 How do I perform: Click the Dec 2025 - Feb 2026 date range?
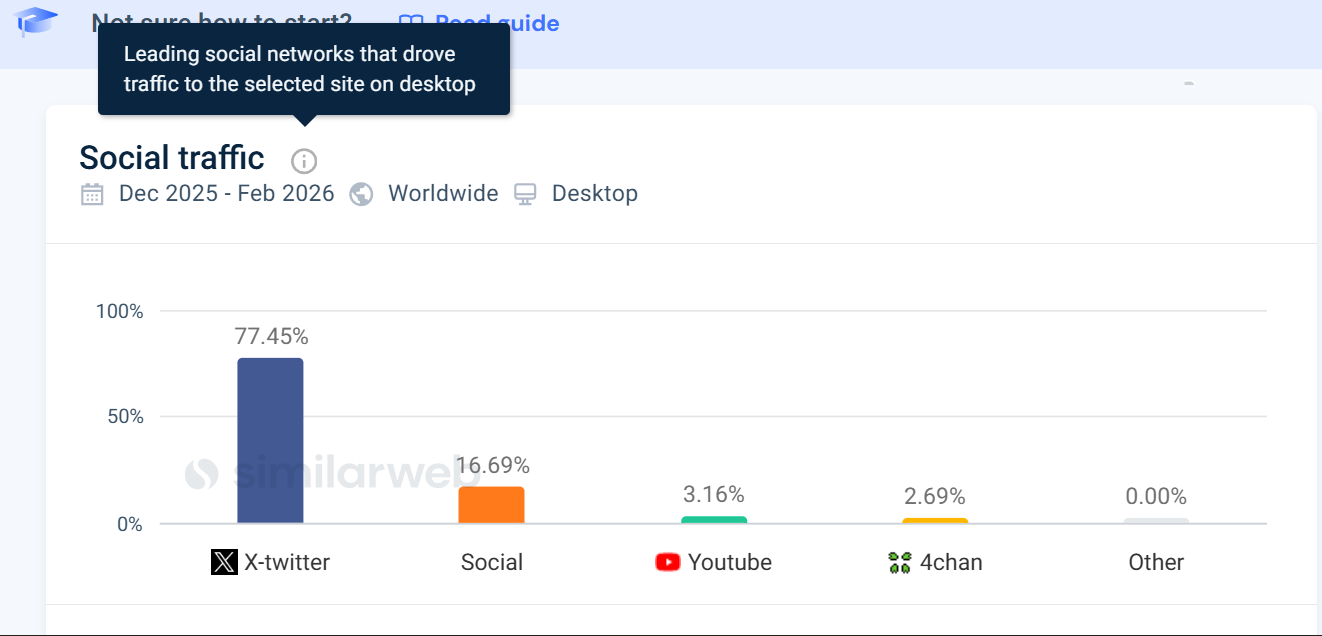point(226,194)
